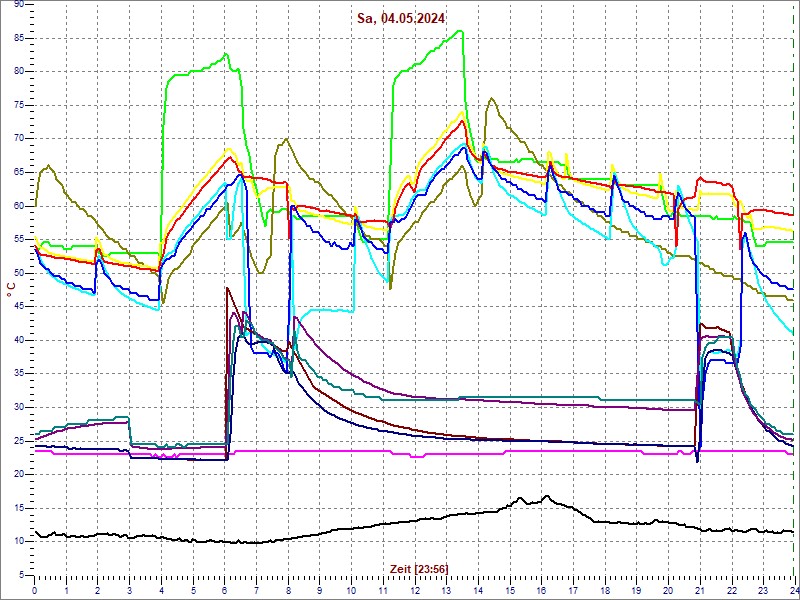Select the 75 label on temperature axis
This screenshot has height=600, width=800.
coord(19,106)
